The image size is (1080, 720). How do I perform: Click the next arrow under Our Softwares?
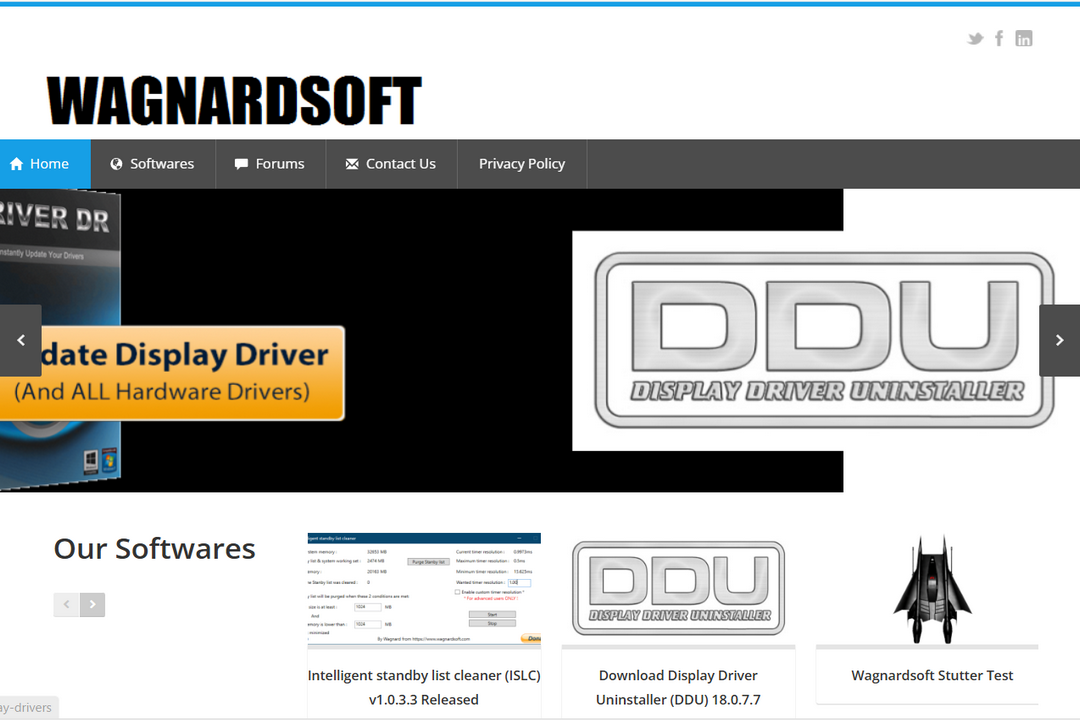[x=92, y=604]
